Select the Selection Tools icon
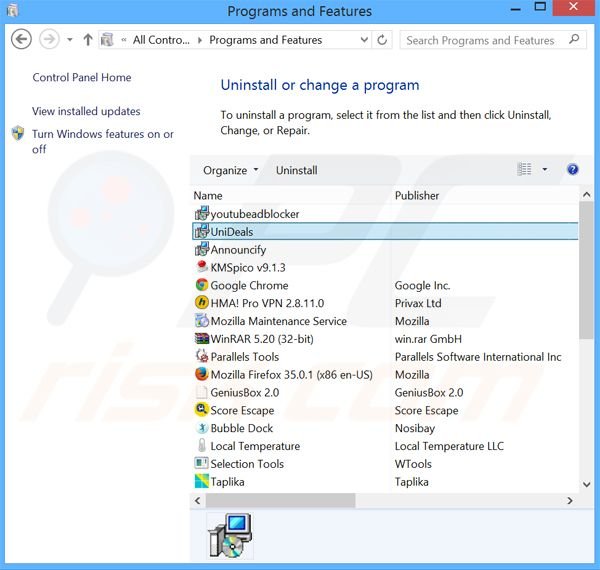Screen dimensions: 600x570 [x=202, y=463]
